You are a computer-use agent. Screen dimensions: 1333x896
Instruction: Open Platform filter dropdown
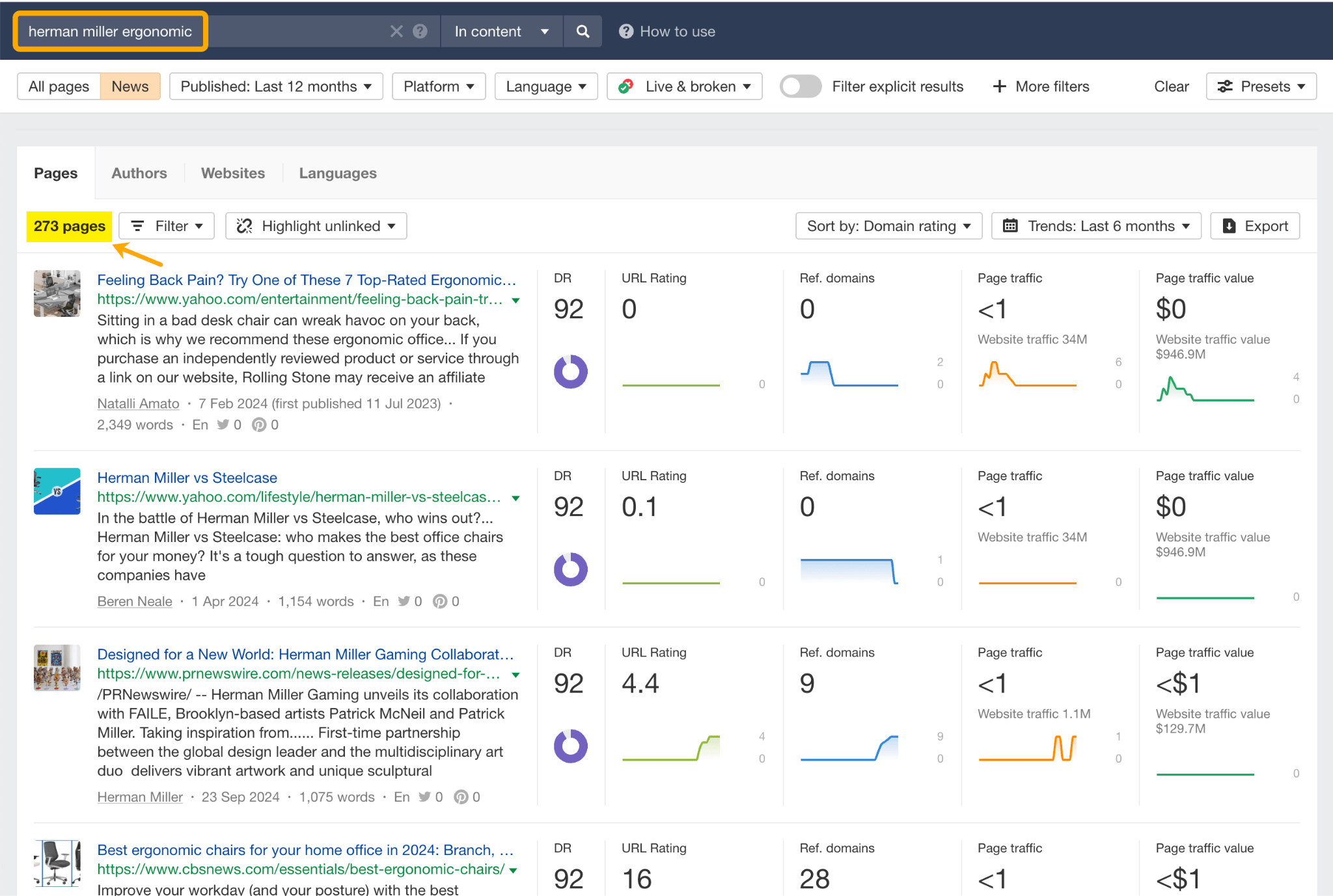439,87
